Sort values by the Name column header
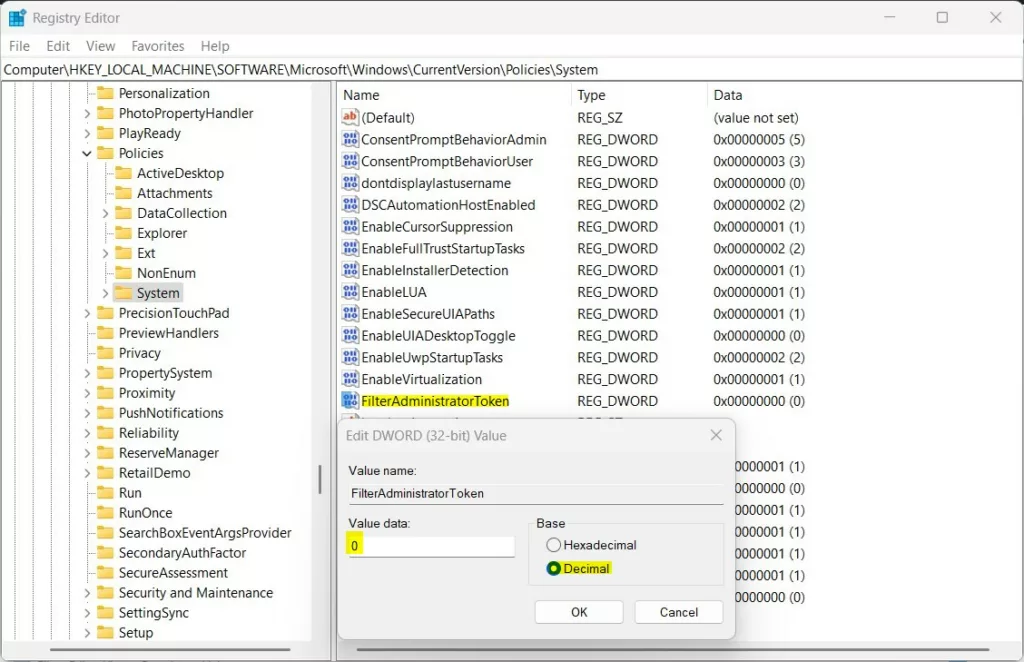The image size is (1024, 662). [455, 95]
